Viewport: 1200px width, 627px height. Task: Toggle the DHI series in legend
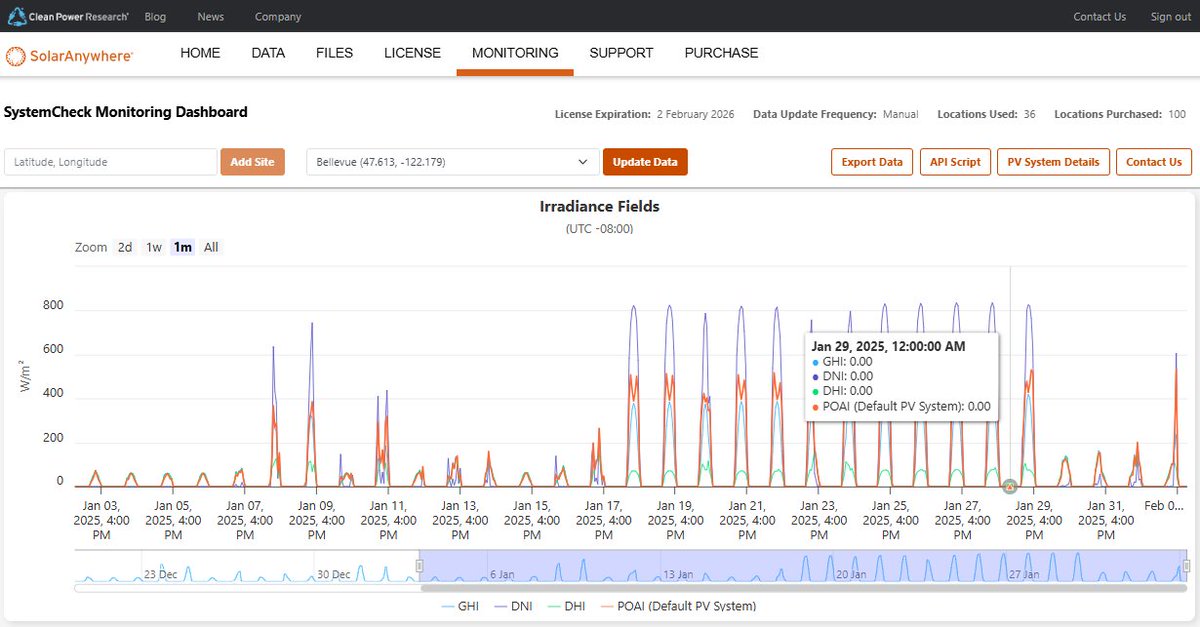click(569, 606)
